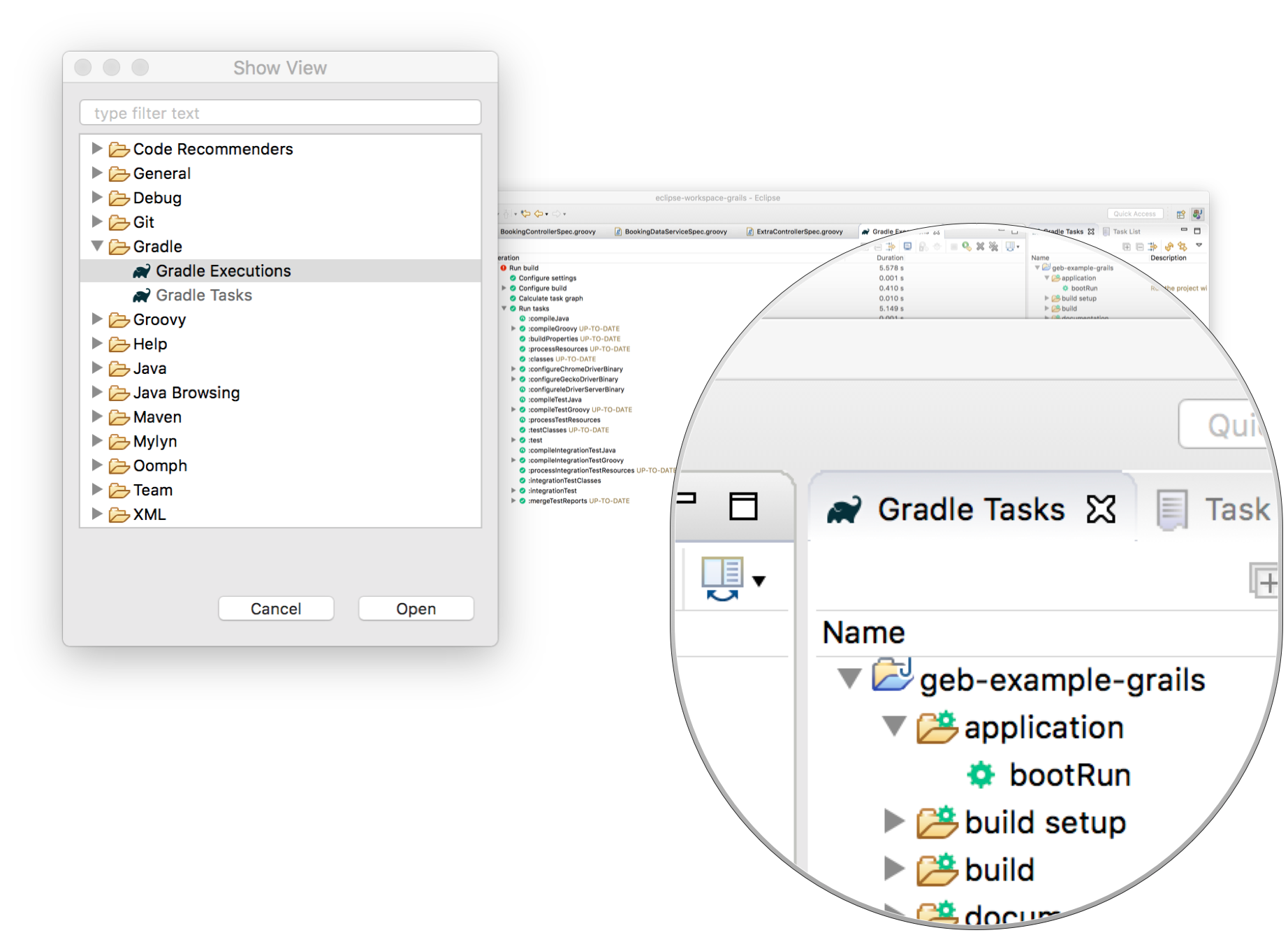Switch to BookingControllerSpec.groovy editor tab
This screenshot has width=1288, height=935.
pos(548,231)
